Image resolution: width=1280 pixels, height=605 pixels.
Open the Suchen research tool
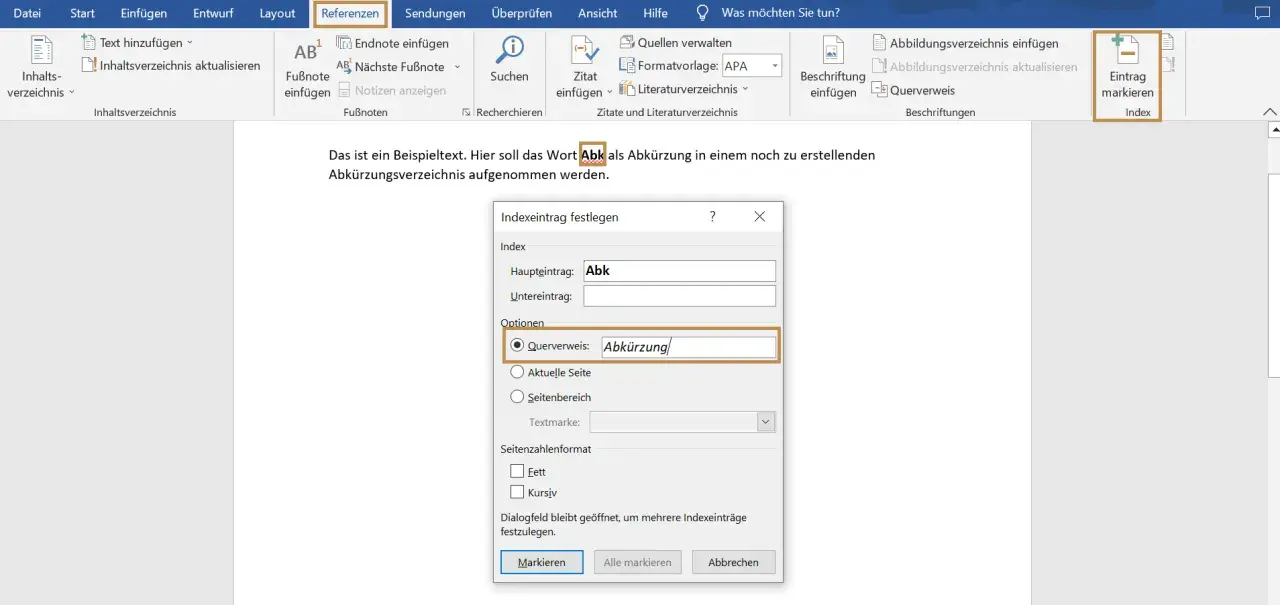510,60
